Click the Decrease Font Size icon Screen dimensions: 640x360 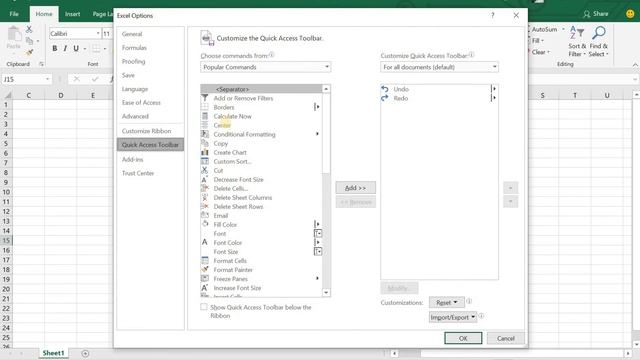[205, 179]
